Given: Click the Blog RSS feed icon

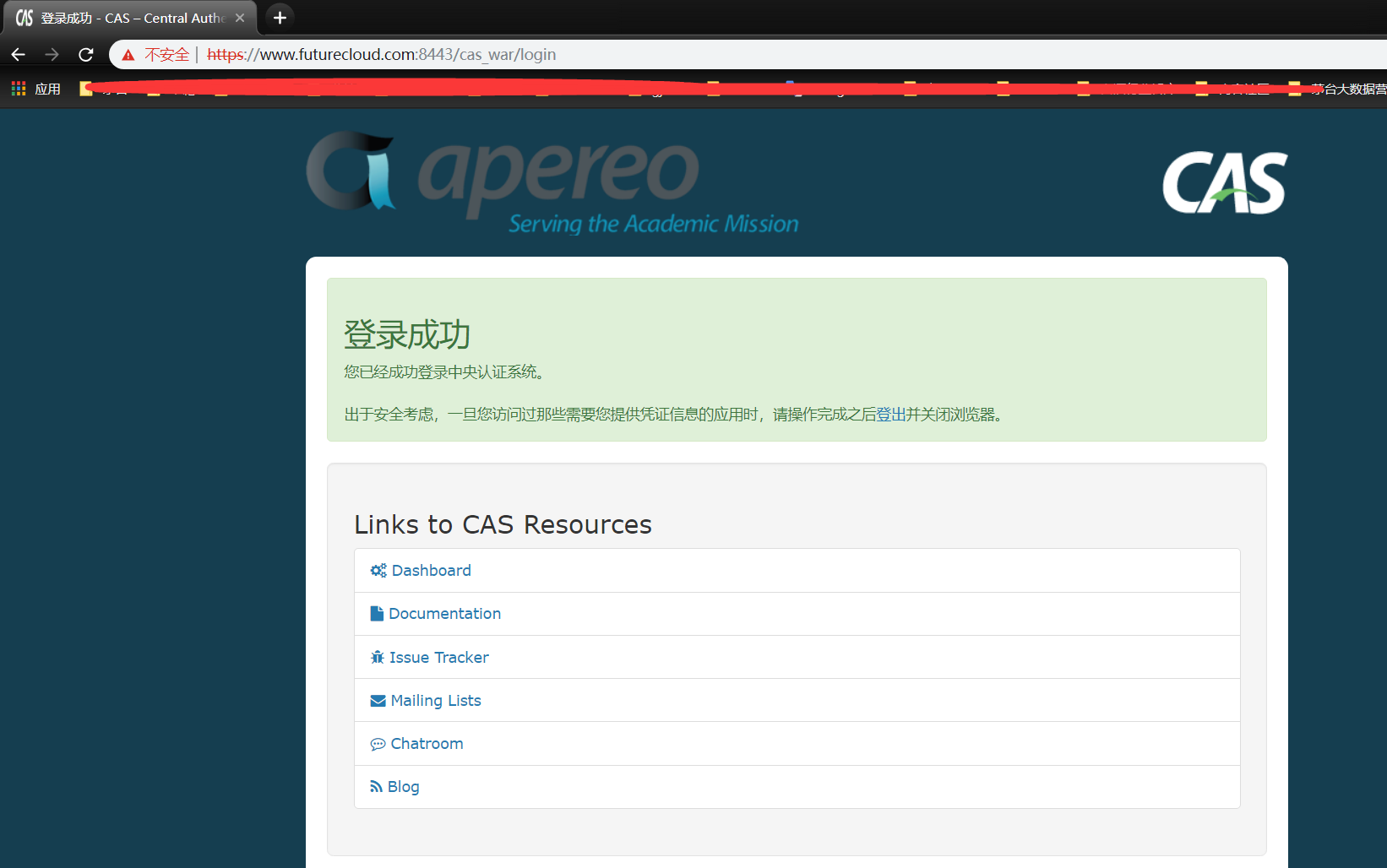Looking at the screenshot, I should click(376, 787).
